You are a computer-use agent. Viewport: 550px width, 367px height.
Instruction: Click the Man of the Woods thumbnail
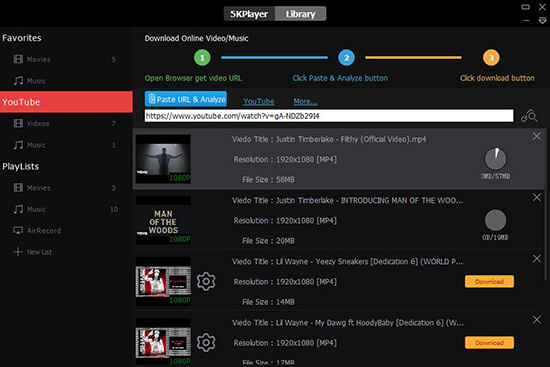click(x=163, y=220)
